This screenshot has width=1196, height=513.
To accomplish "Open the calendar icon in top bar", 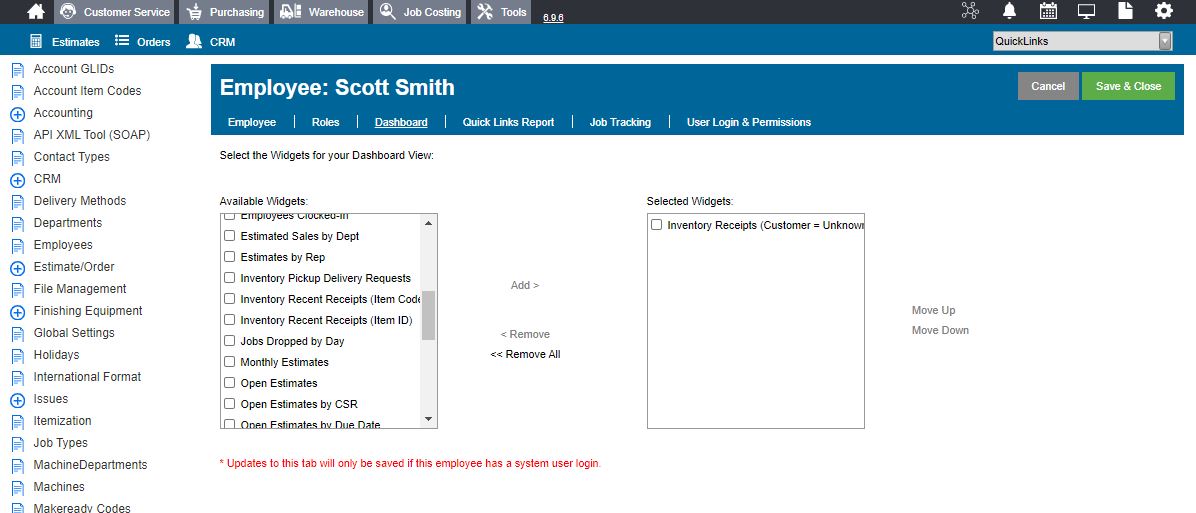I will click(1048, 11).
